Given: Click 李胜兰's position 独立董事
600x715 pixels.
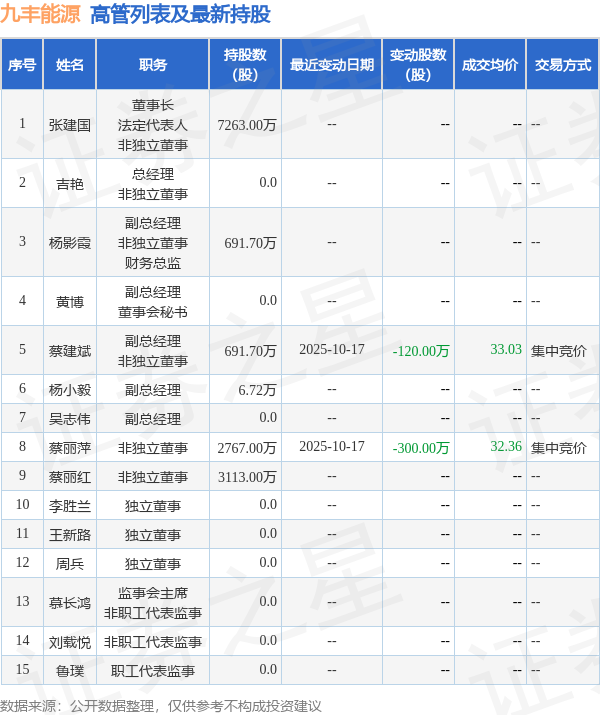Looking at the screenshot, I should click(x=153, y=506).
